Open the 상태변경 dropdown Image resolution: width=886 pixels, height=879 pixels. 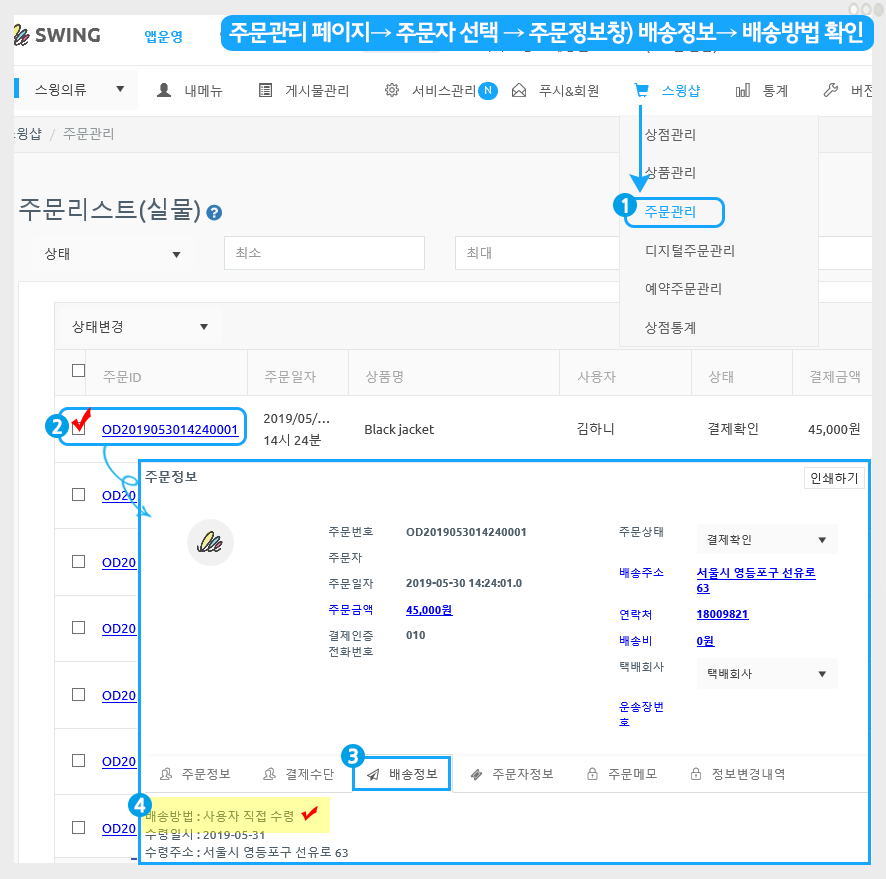(x=139, y=327)
